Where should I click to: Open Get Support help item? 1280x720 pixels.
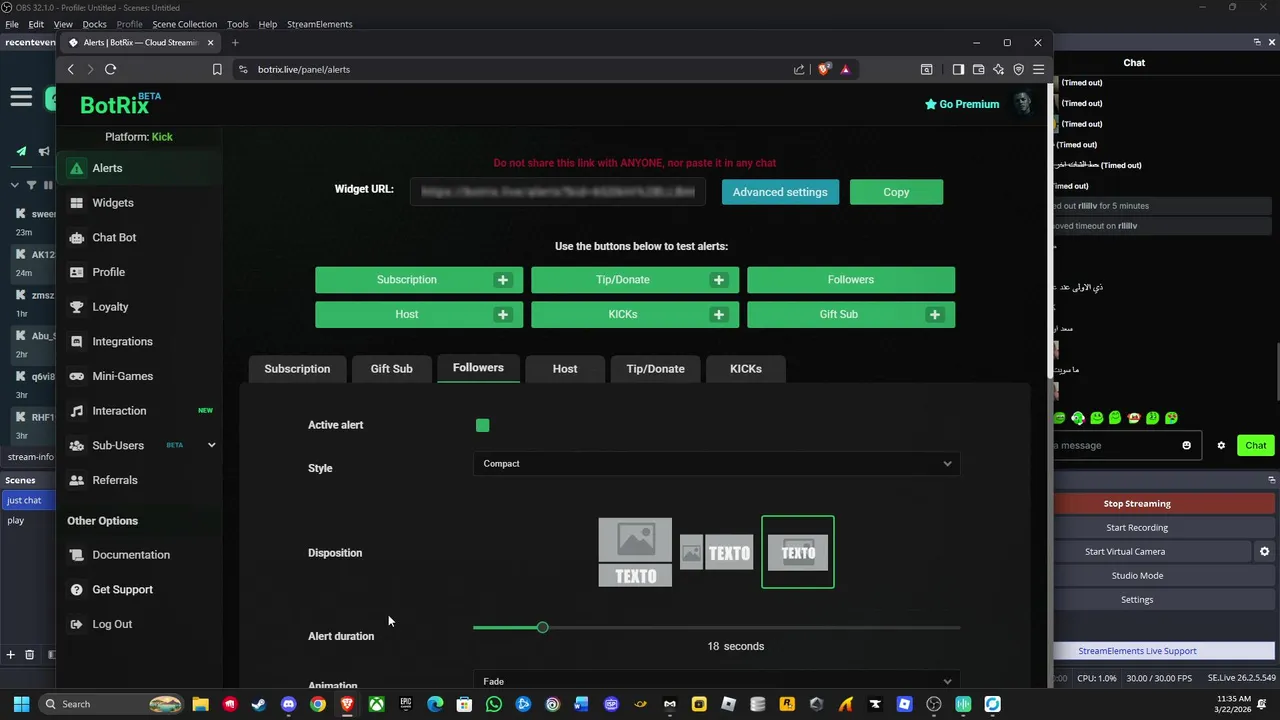pyautogui.click(x=140, y=589)
